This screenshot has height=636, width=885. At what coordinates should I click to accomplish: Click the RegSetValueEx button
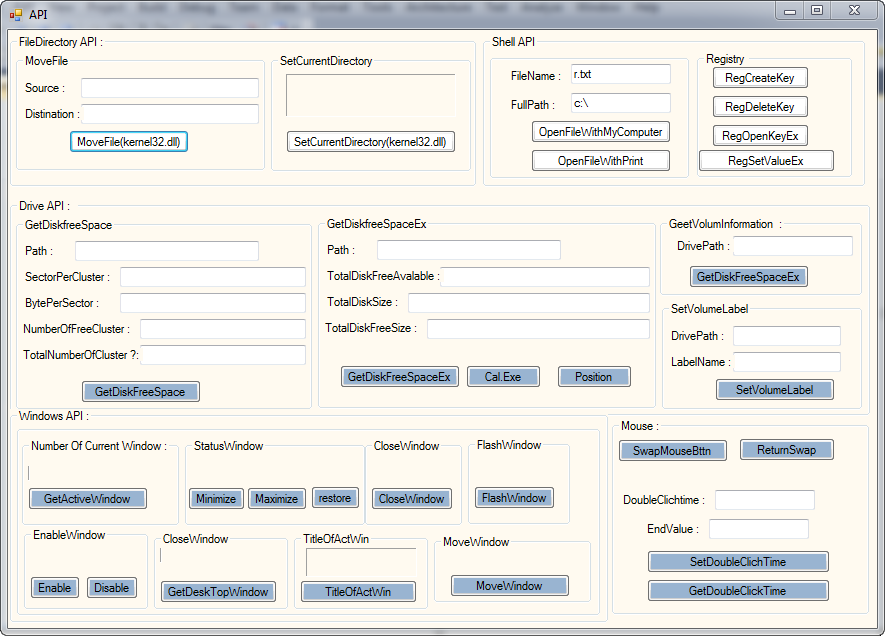click(x=766, y=161)
